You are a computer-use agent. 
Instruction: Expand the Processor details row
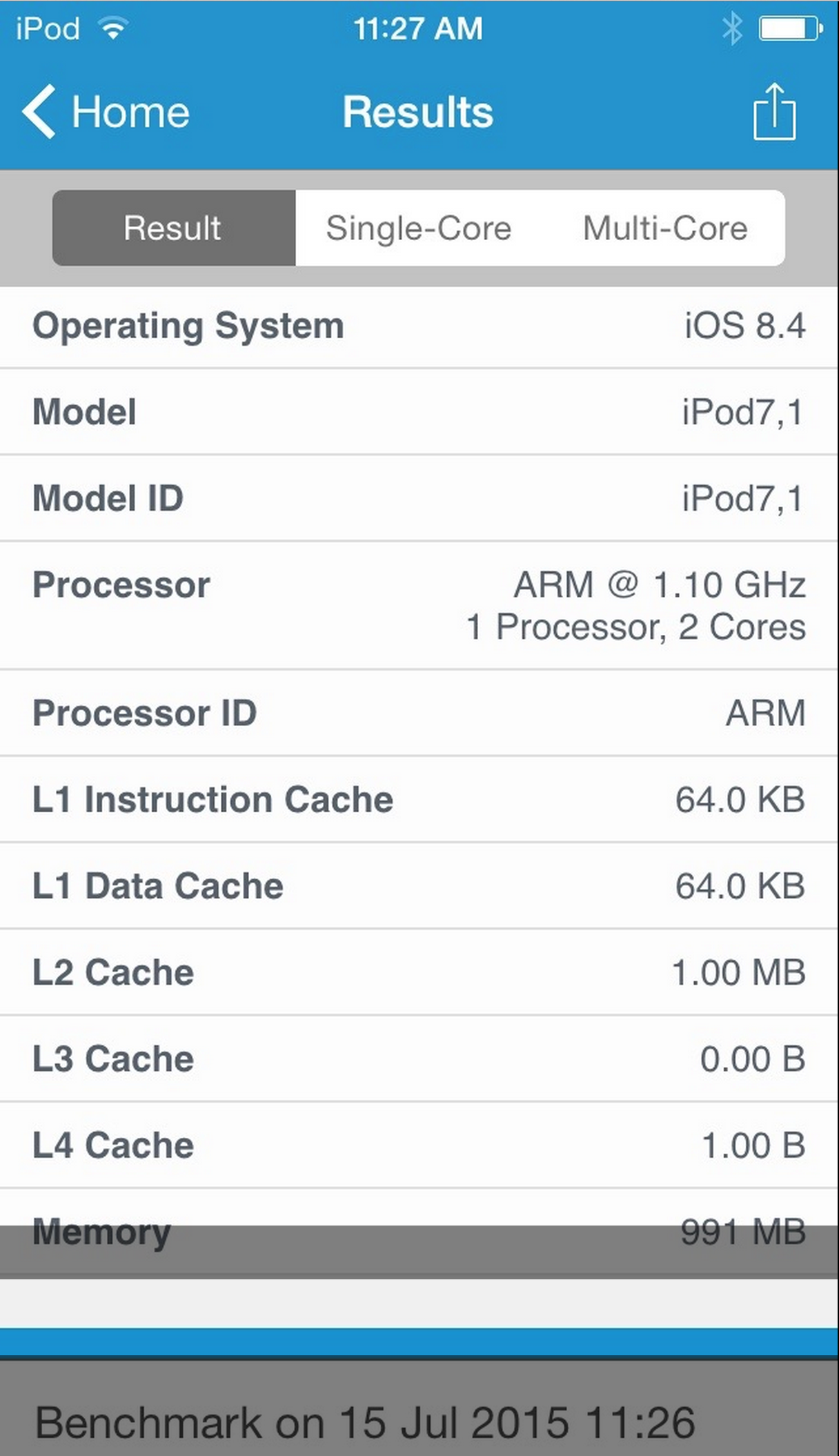[x=419, y=604]
